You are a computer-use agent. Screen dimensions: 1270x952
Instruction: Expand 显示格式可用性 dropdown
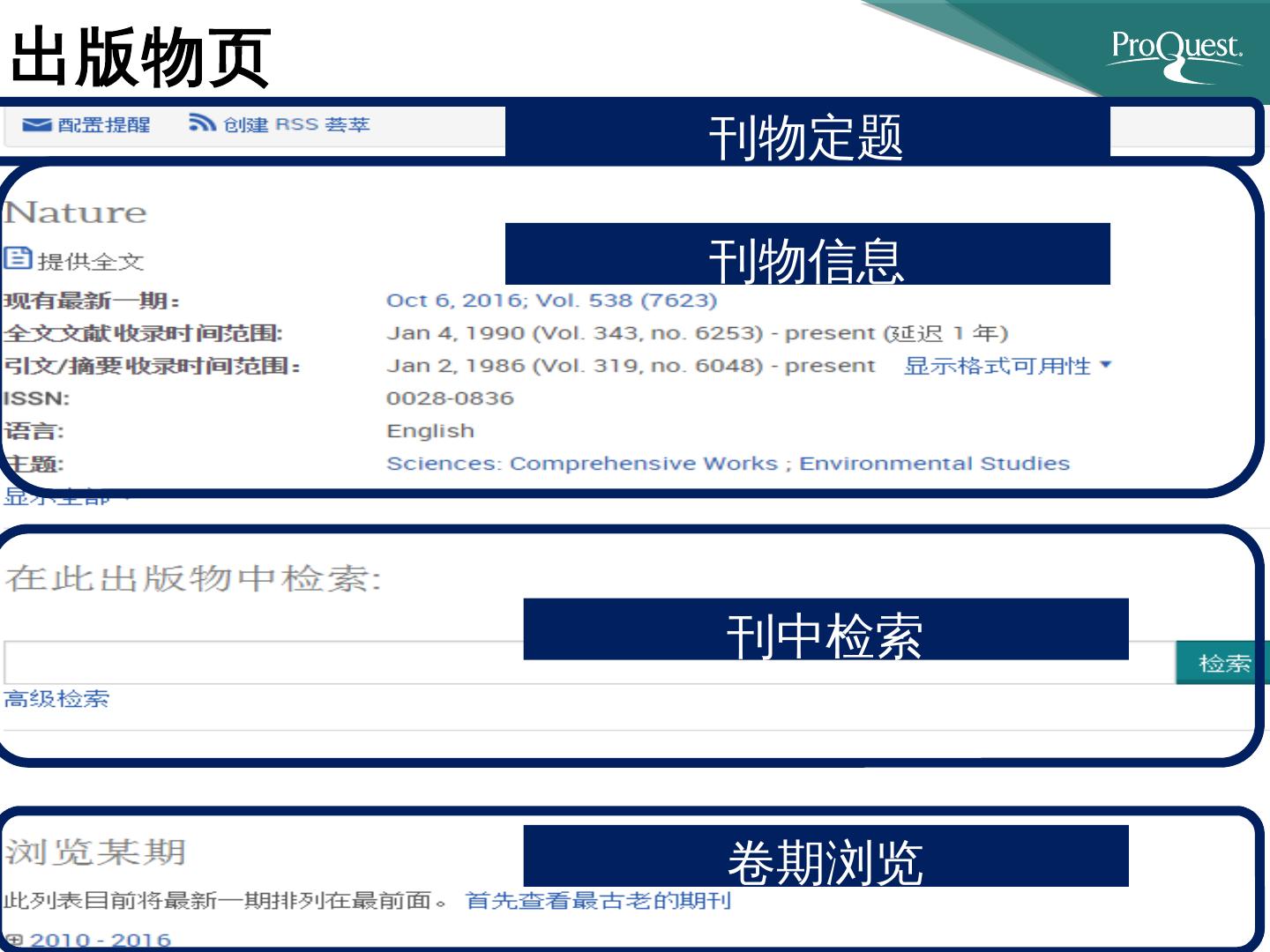coord(1007,366)
